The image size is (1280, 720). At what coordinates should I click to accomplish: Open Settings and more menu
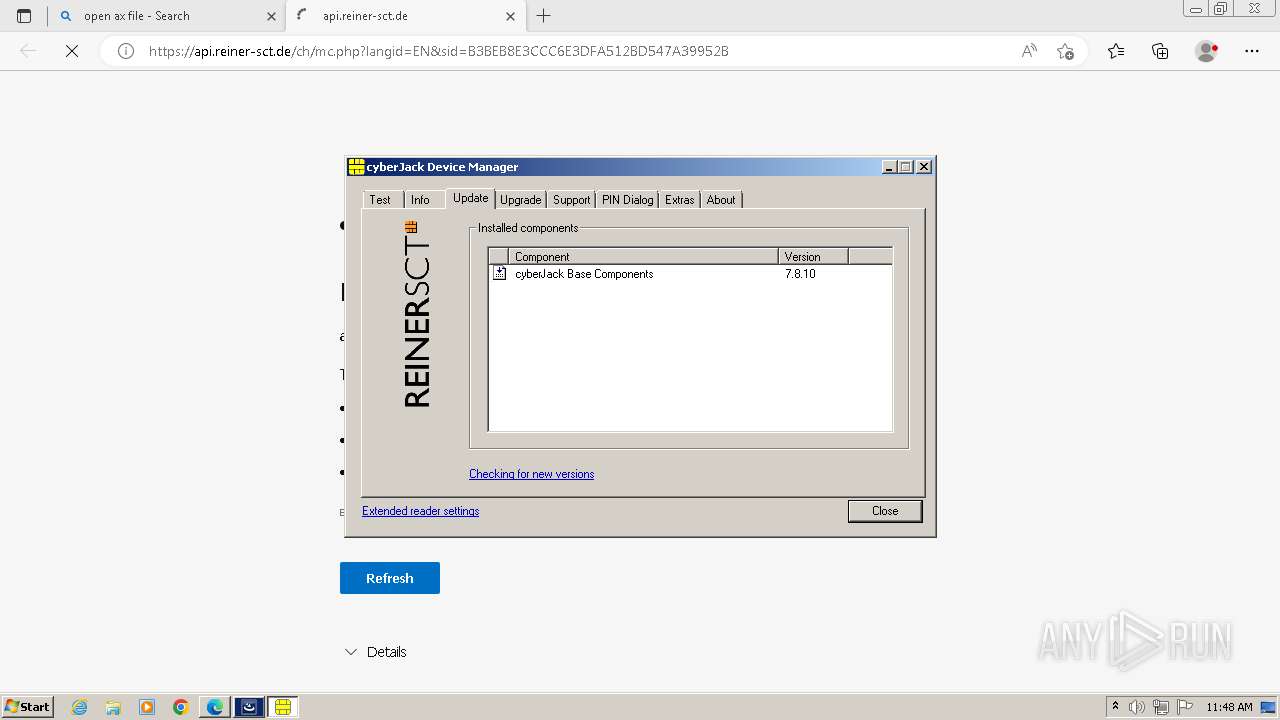pyautogui.click(x=1252, y=51)
